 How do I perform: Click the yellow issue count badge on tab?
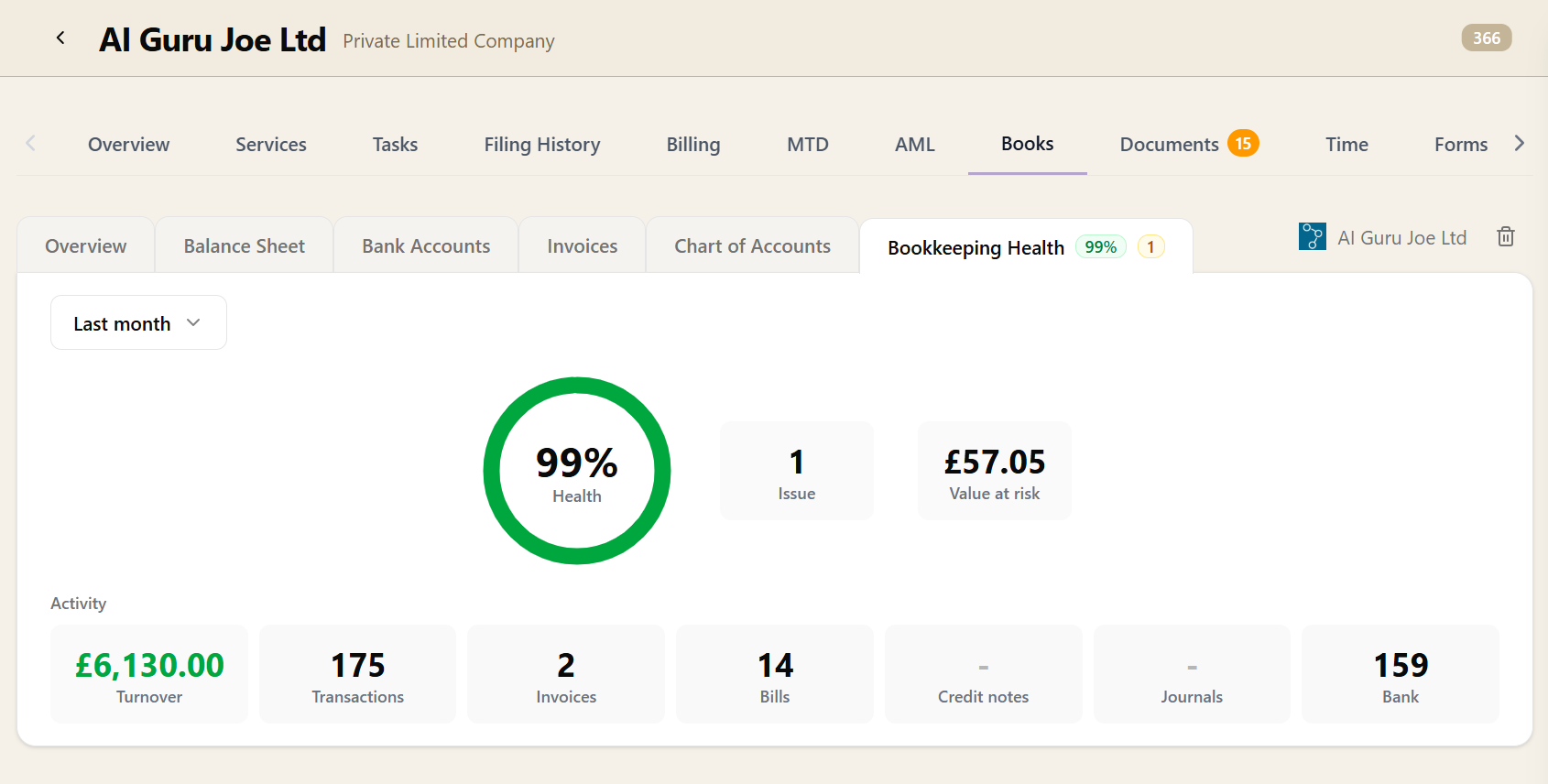(x=1150, y=247)
